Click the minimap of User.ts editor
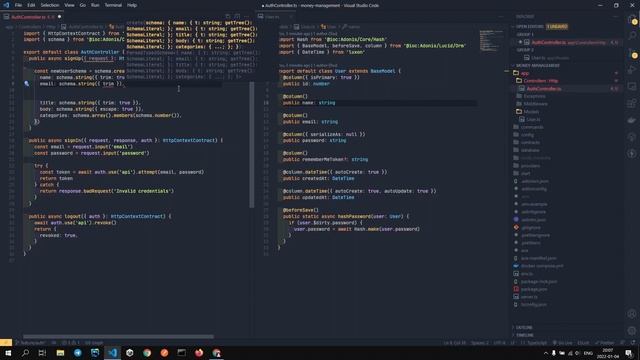The image size is (640, 360). pos(491,41)
